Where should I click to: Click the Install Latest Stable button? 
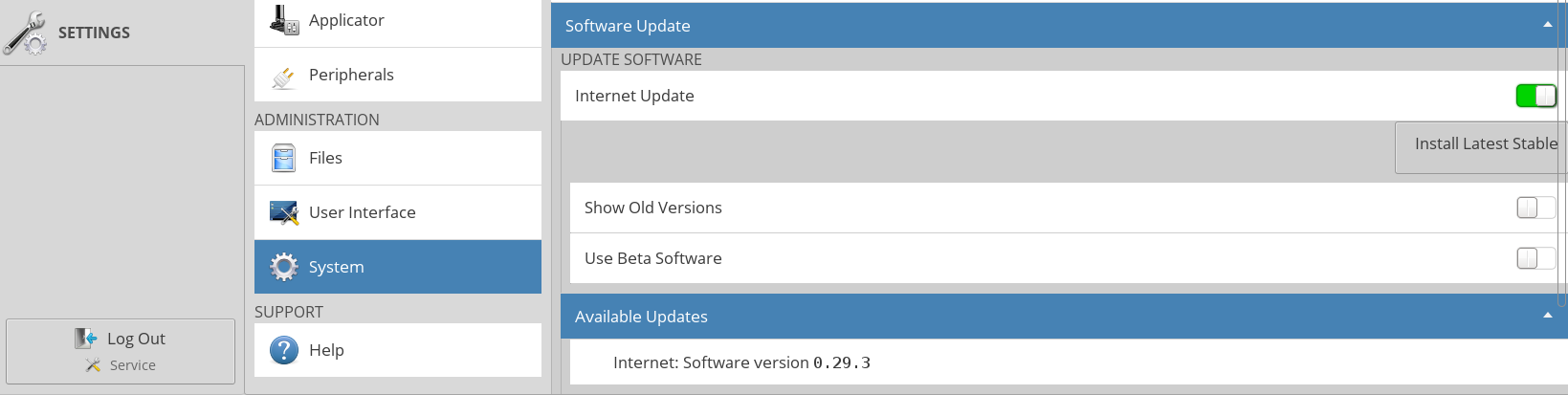1481,147
